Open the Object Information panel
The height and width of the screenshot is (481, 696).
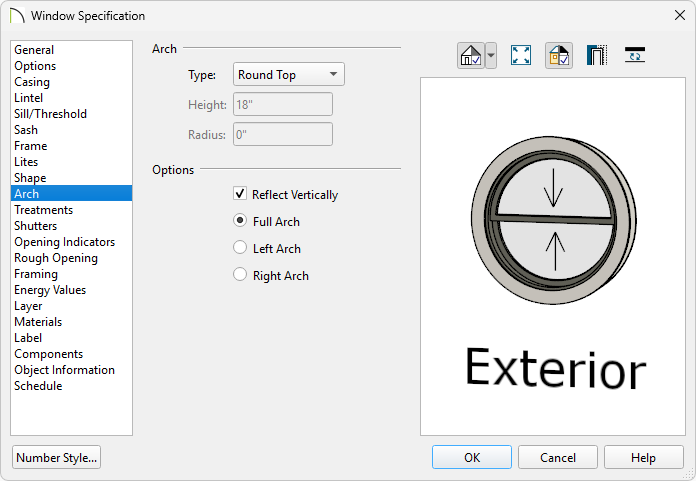click(x=71, y=369)
